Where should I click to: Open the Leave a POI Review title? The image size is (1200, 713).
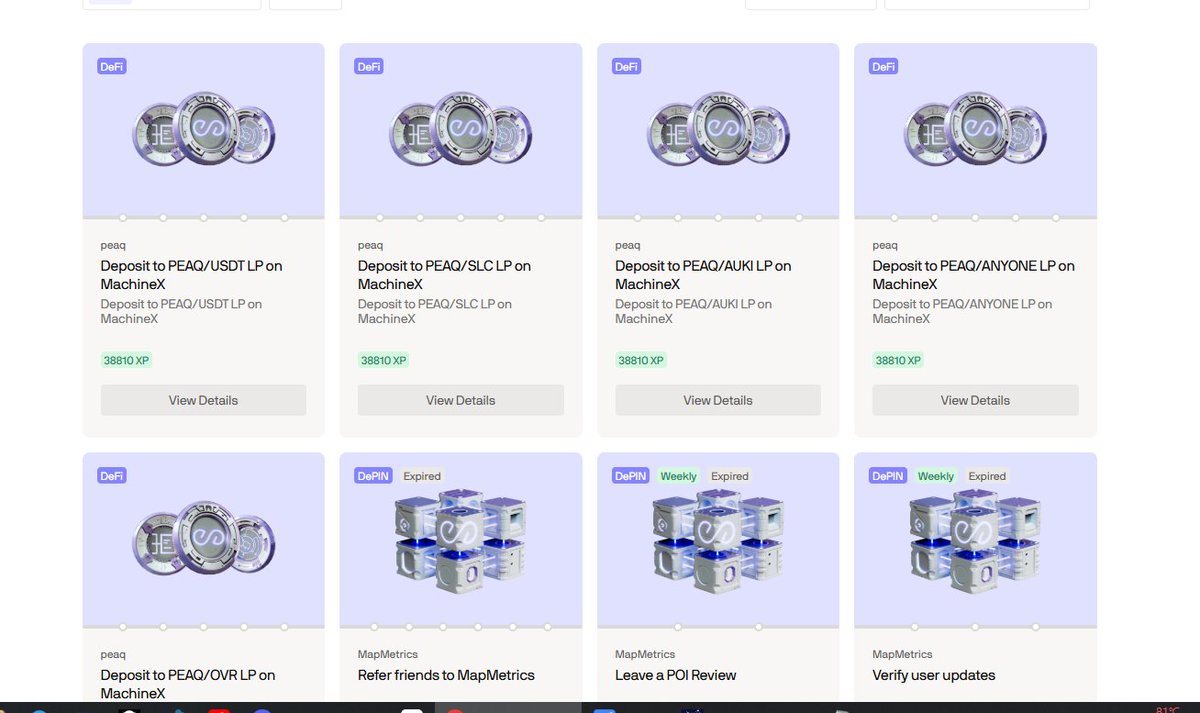[675, 675]
